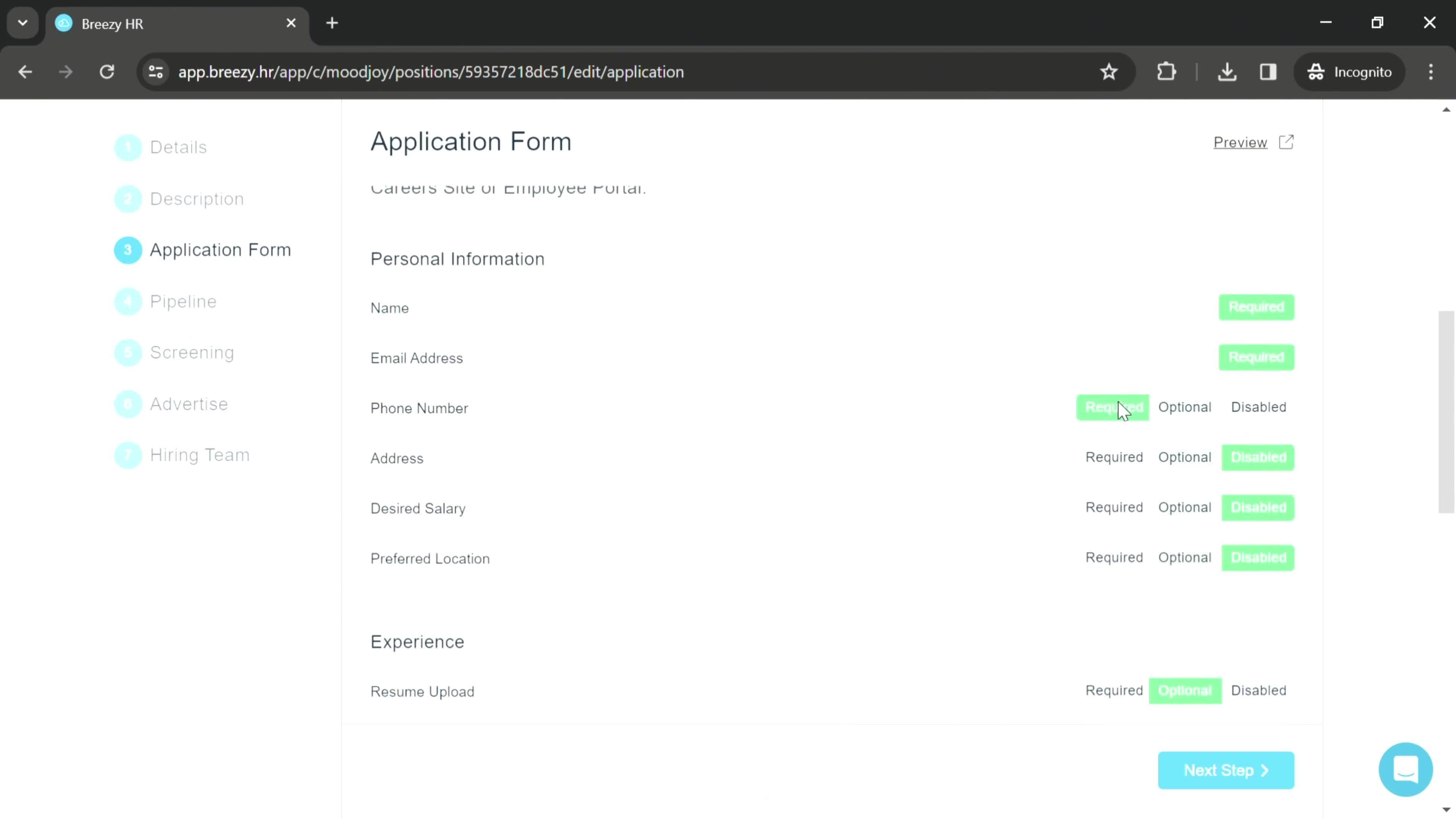This screenshot has width=1456, height=819.
Task: Click the Description step icon
Action: tap(128, 198)
